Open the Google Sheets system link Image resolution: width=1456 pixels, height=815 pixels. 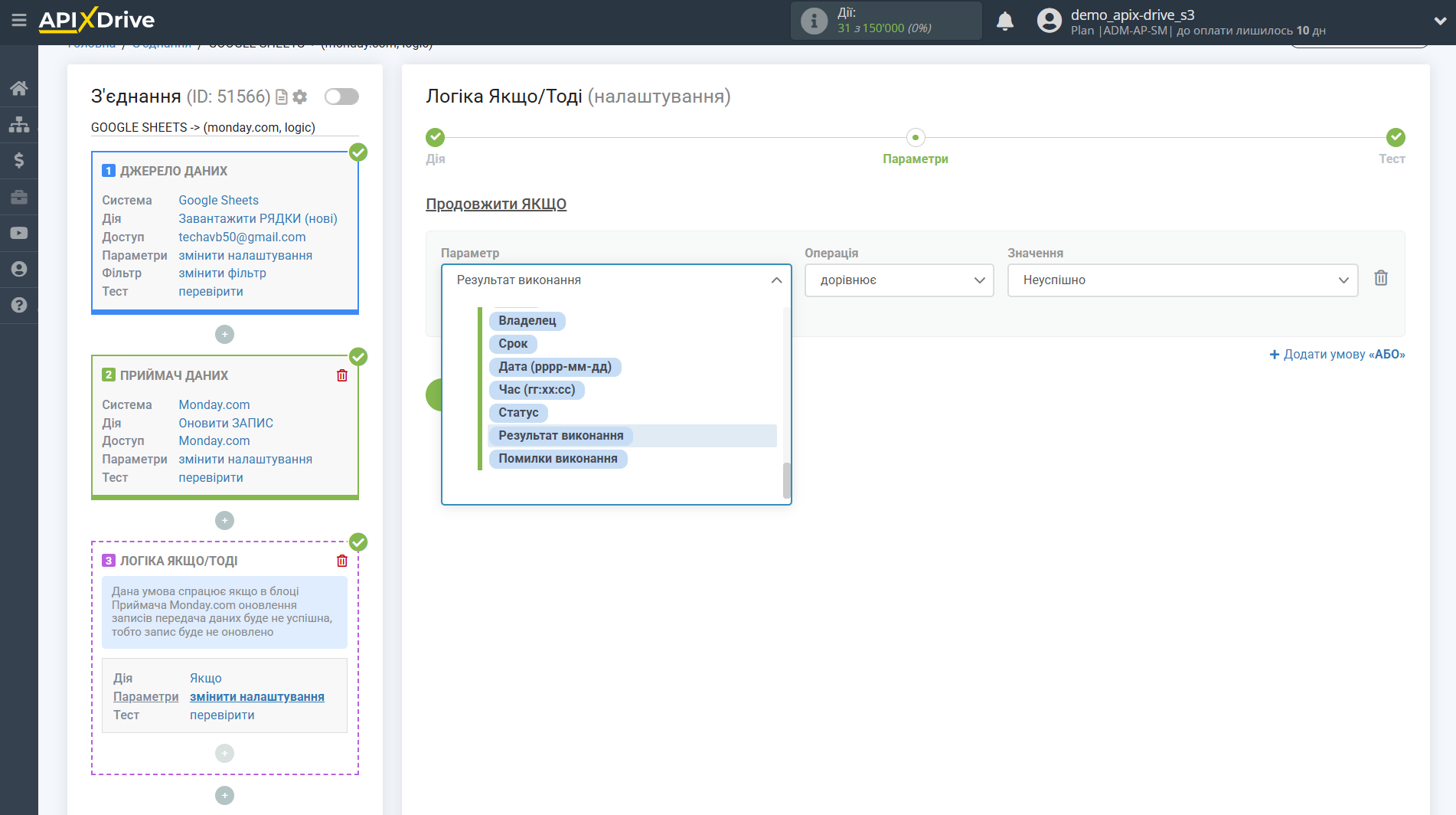tap(218, 200)
